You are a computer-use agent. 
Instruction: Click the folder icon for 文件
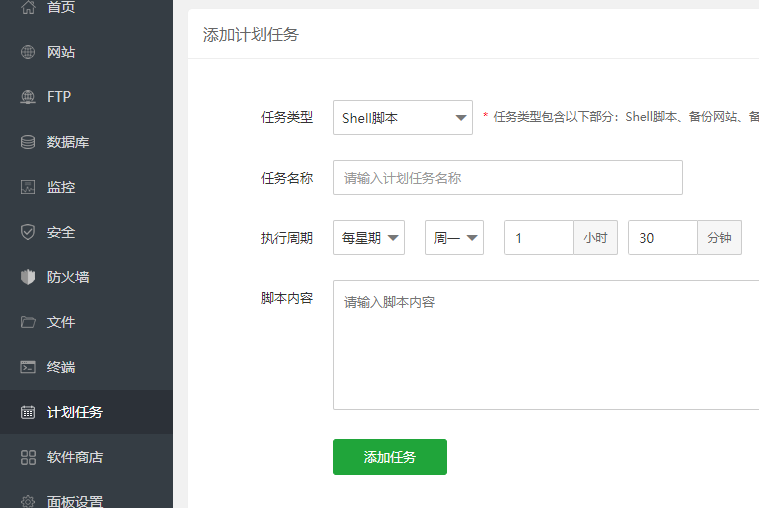click(28, 322)
